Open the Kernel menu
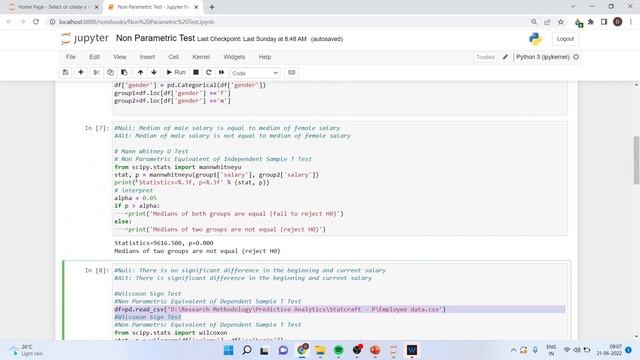 201,57
